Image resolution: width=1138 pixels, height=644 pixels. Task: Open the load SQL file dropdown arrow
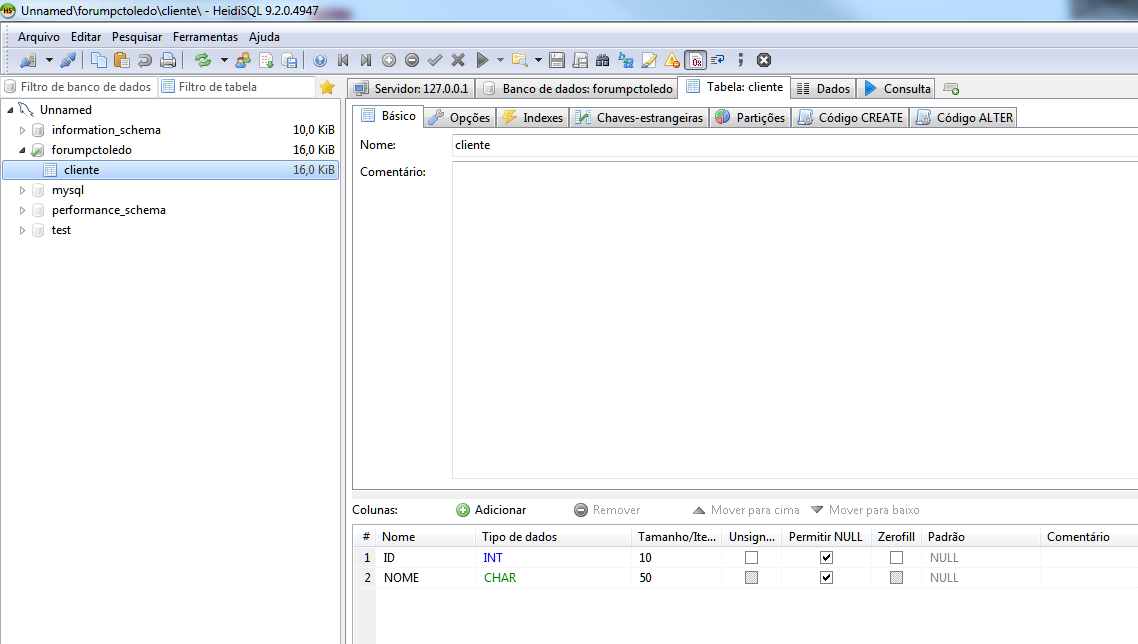538,60
